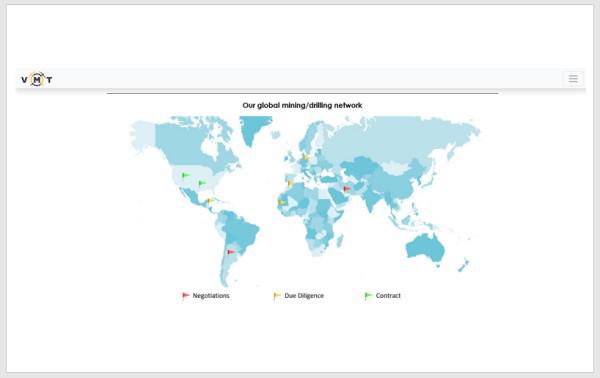Screen dimensions: 600x378
Task: Select the green flag in western USA
Action: point(186,175)
